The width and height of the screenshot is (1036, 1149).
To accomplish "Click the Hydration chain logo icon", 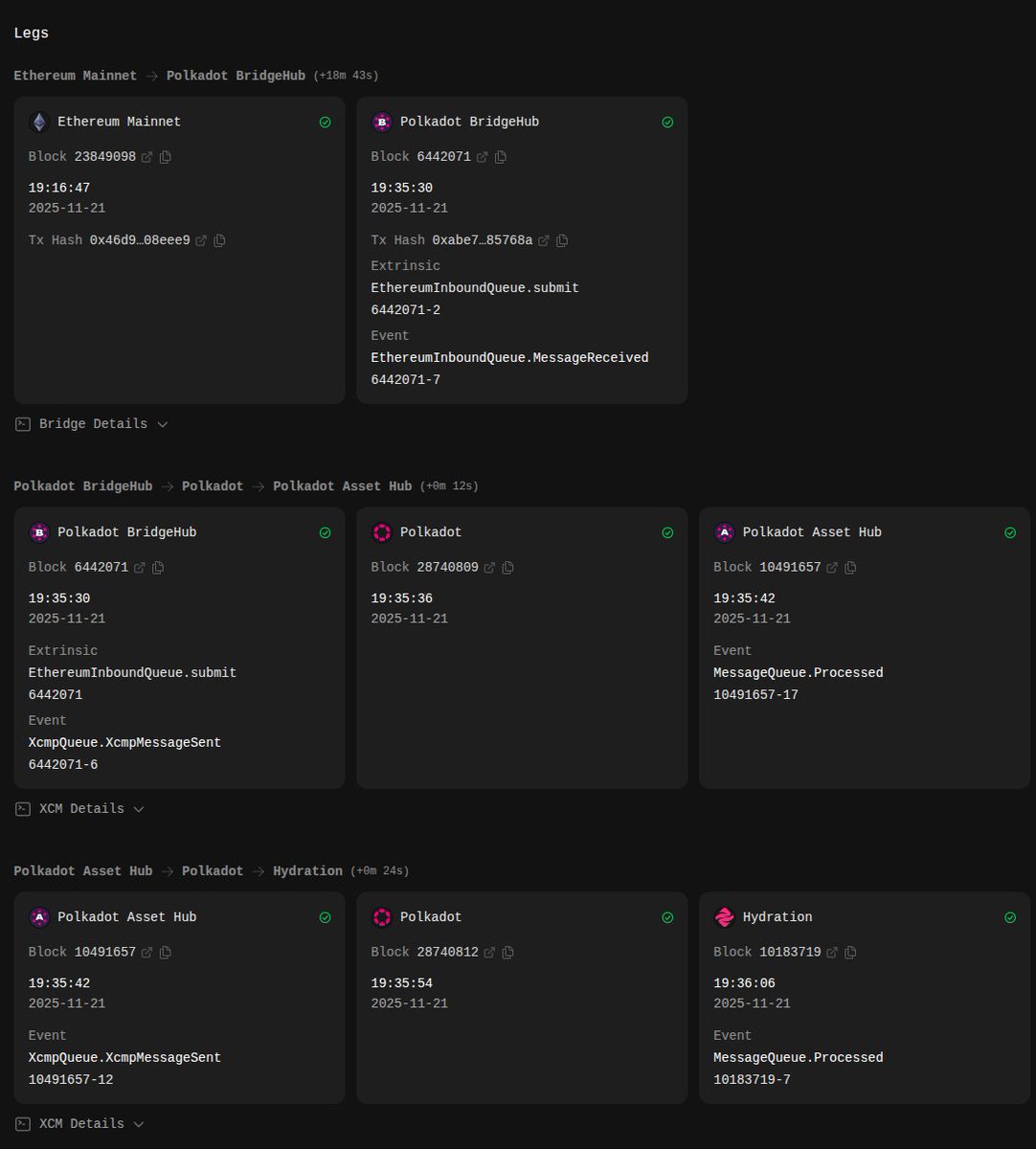I will (x=725, y=917).
